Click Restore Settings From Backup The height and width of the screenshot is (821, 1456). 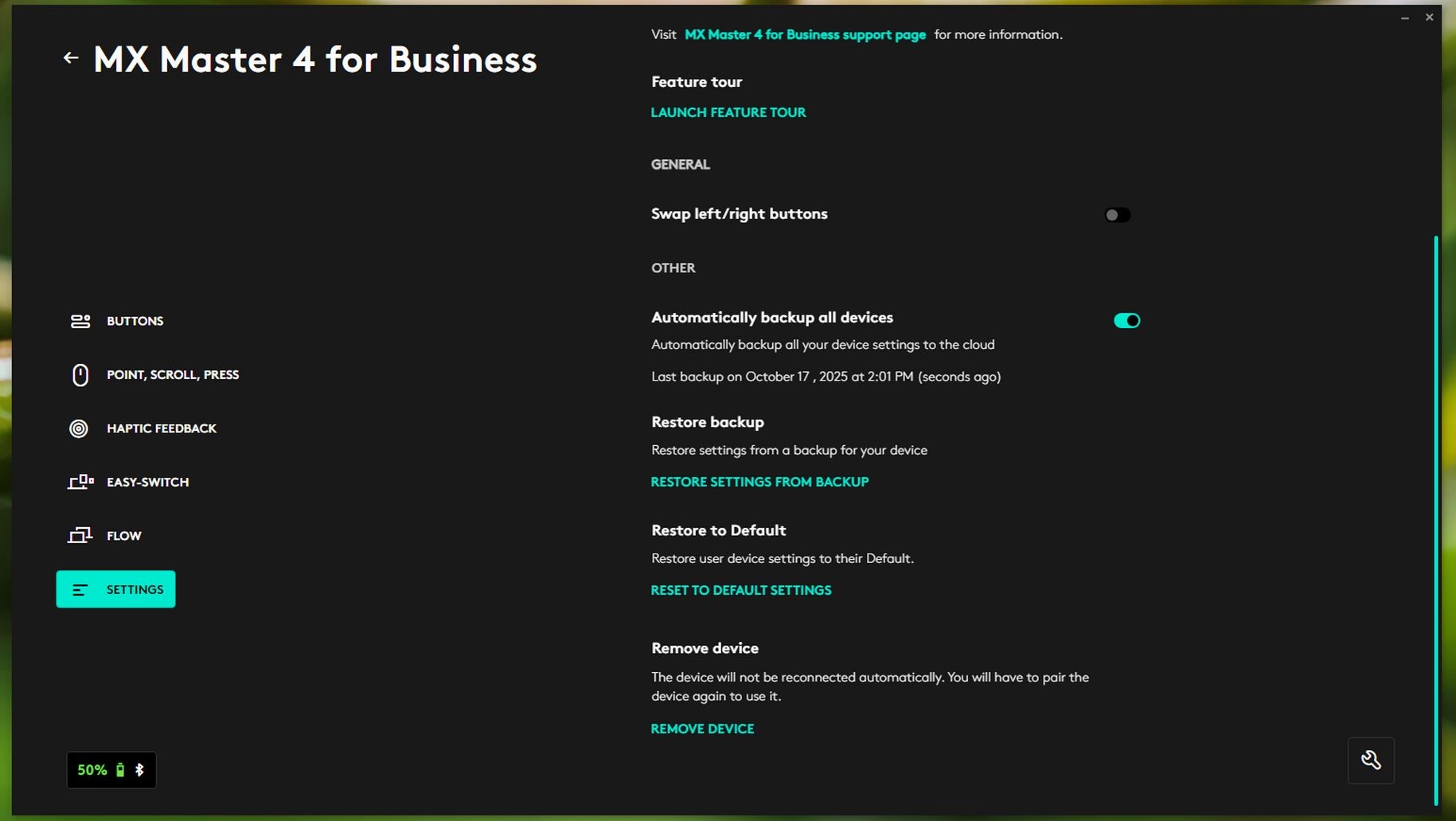(x=759, y=482)
